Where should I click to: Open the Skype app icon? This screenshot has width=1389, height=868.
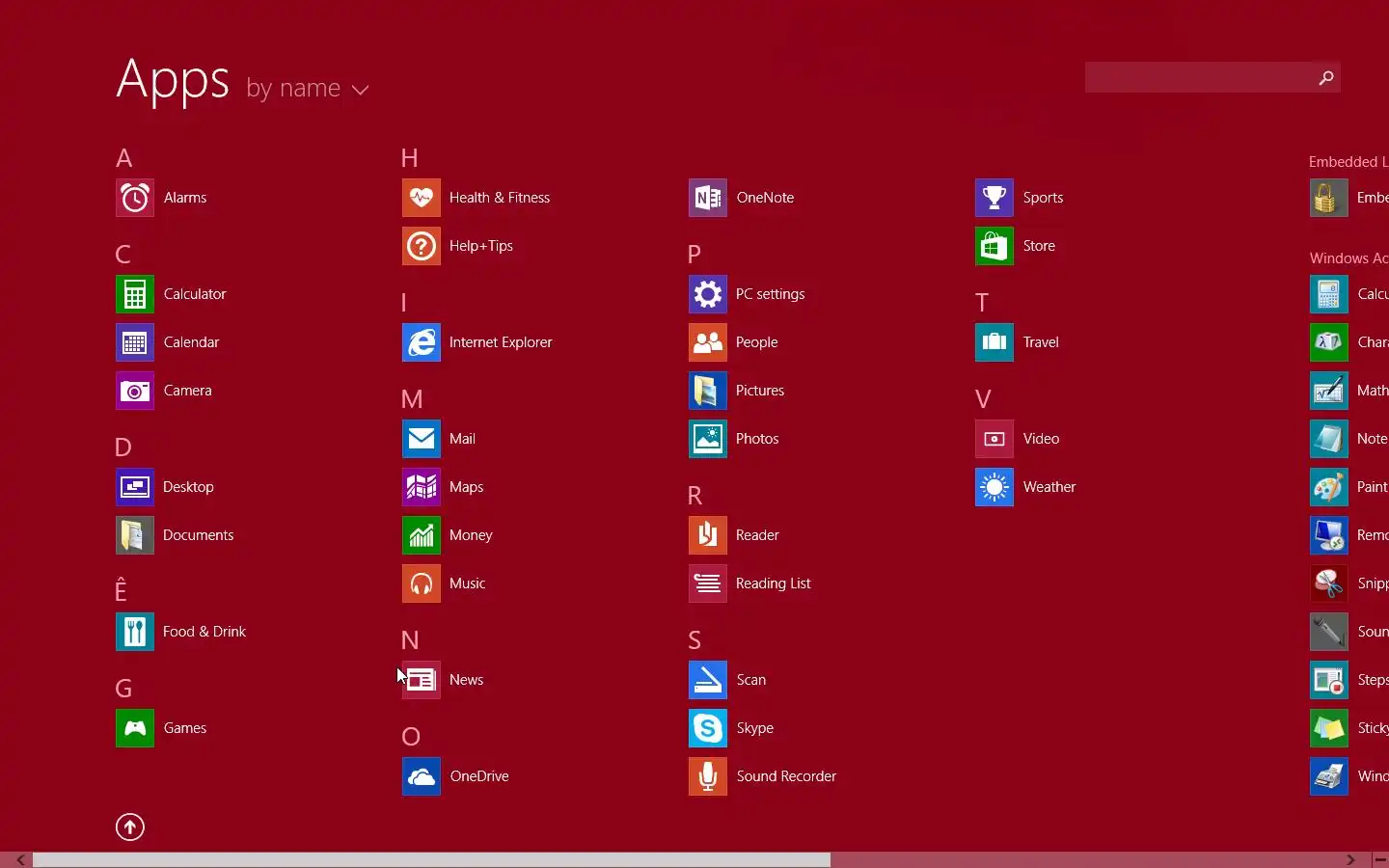[708, 728]
